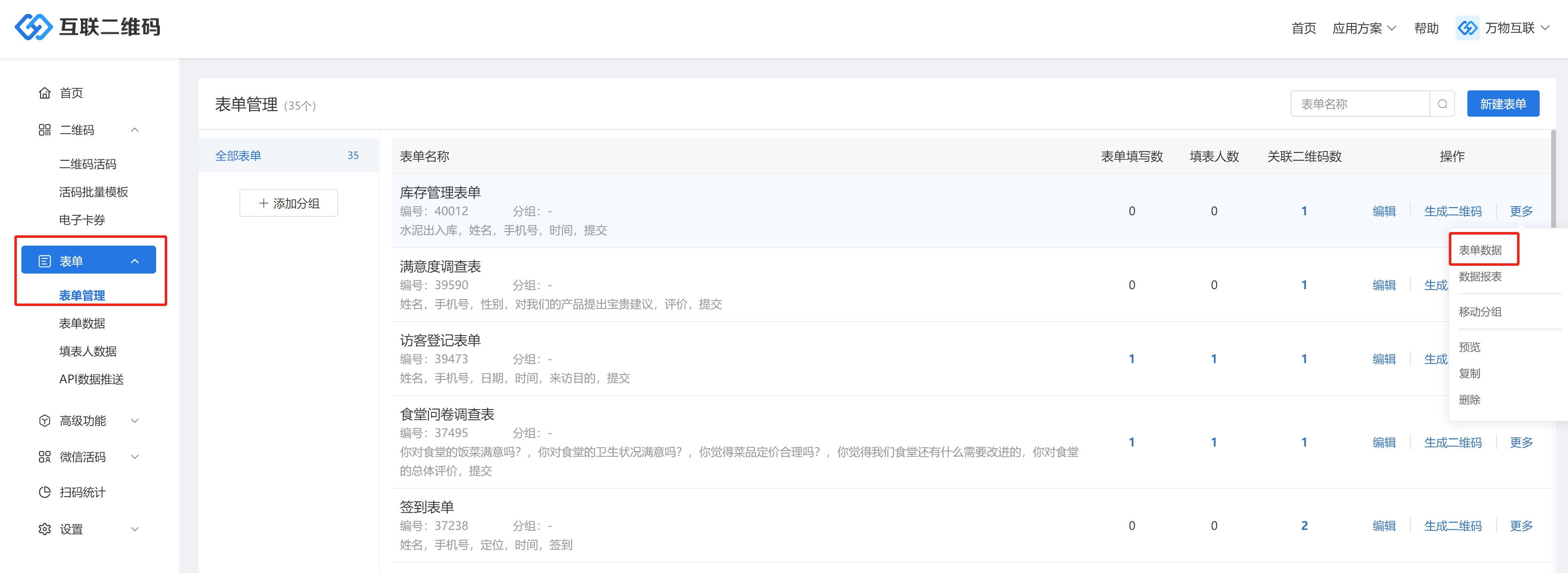Click 首页 link in top navigation
The width and height of the screenshot is (1568, 573).
(1303, 28)
